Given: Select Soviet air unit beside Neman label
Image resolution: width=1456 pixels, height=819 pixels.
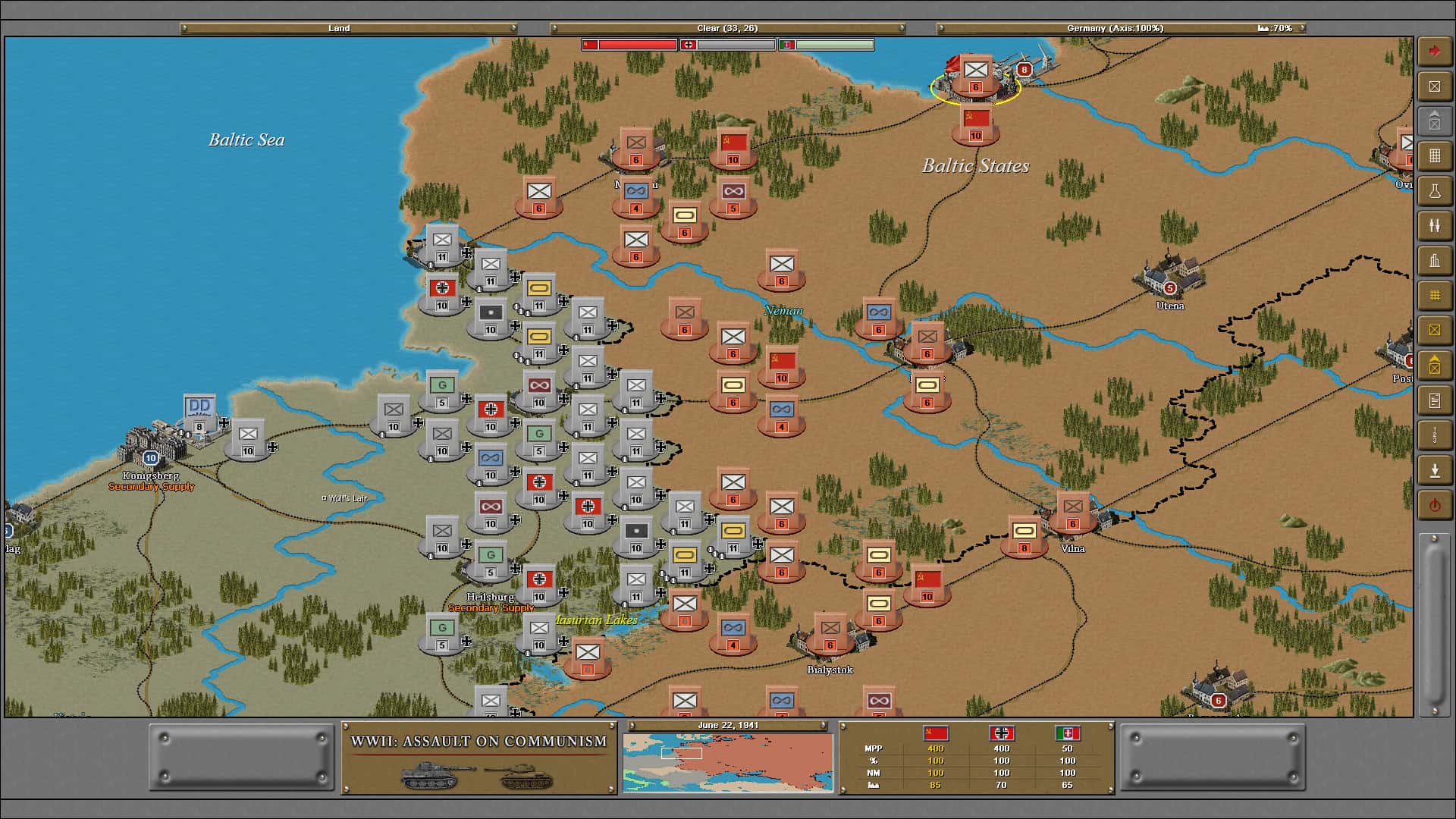Looking at the screenshot, I should point(879,318).
